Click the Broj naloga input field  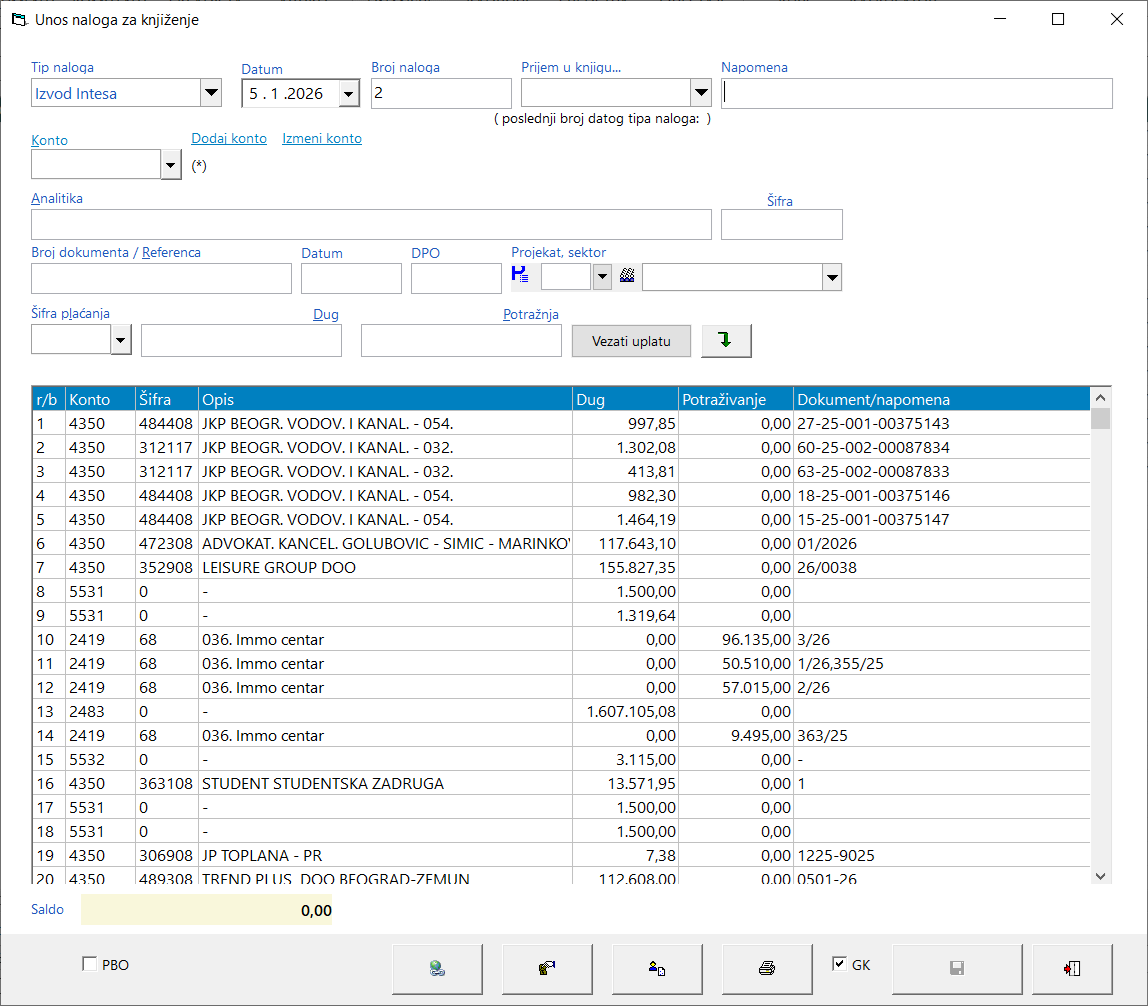[441, 94]
